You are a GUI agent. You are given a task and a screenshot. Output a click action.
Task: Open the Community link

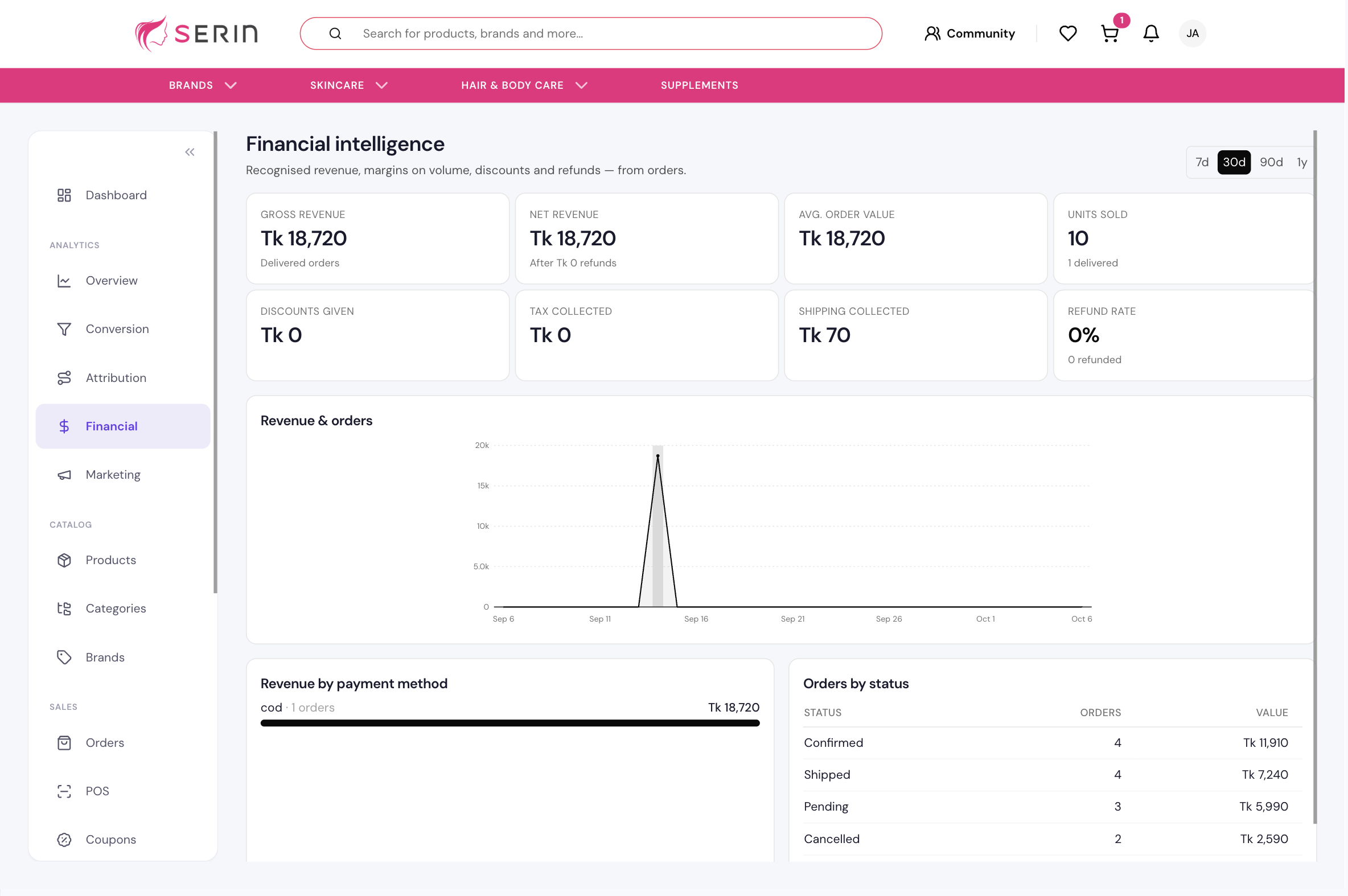[969, 34]
